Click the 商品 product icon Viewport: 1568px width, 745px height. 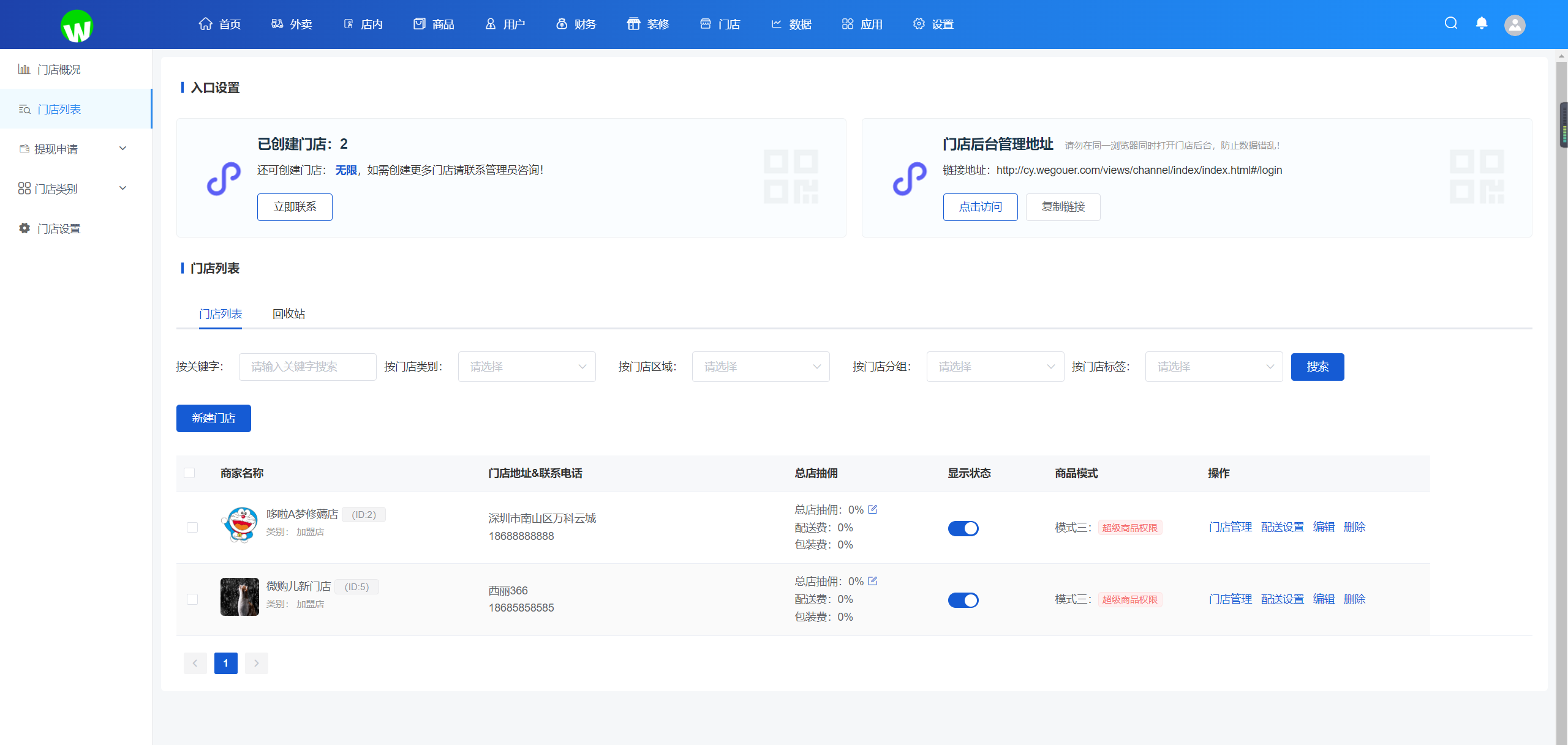419,24
